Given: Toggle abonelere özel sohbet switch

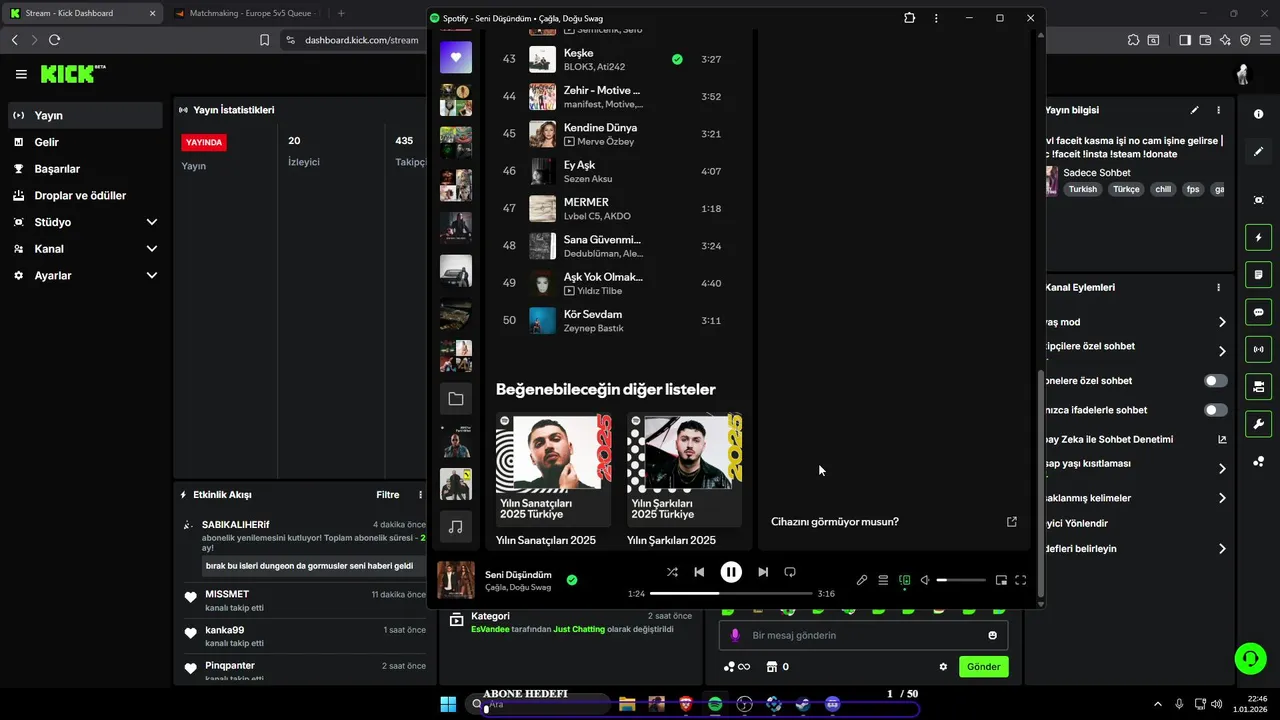Looking at the screenshot, I should pyautogui.click(x=1216, y=381).
